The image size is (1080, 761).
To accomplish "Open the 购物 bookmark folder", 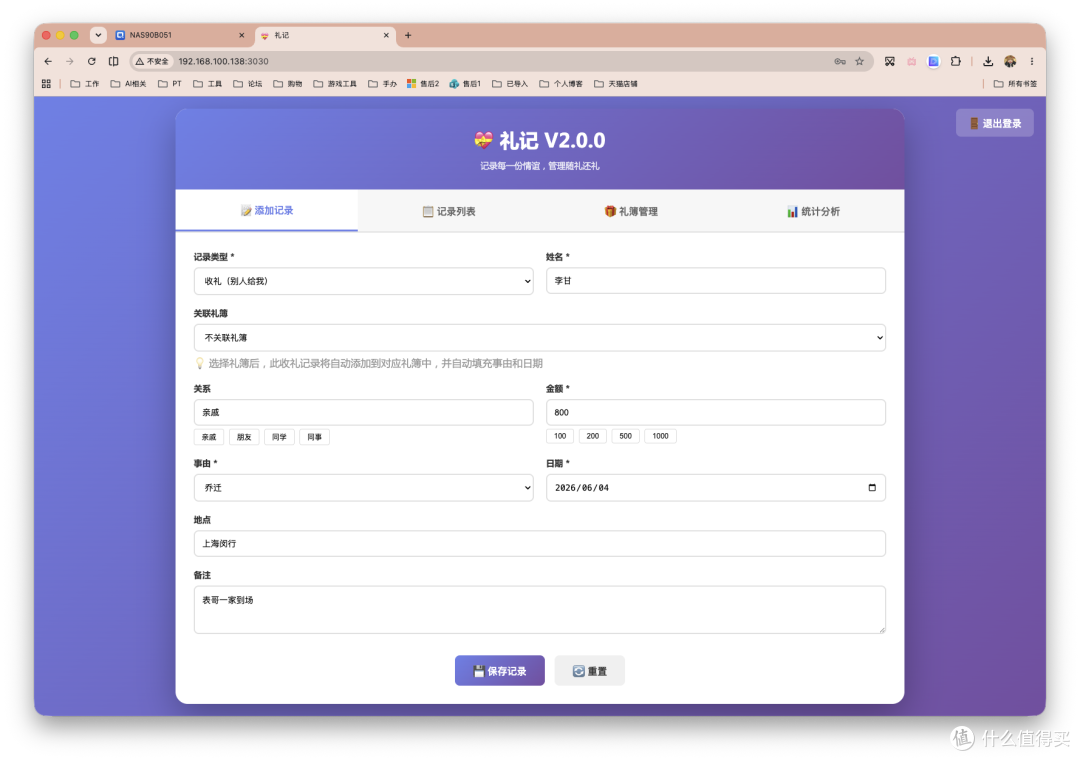I will [x=288, y=83].
